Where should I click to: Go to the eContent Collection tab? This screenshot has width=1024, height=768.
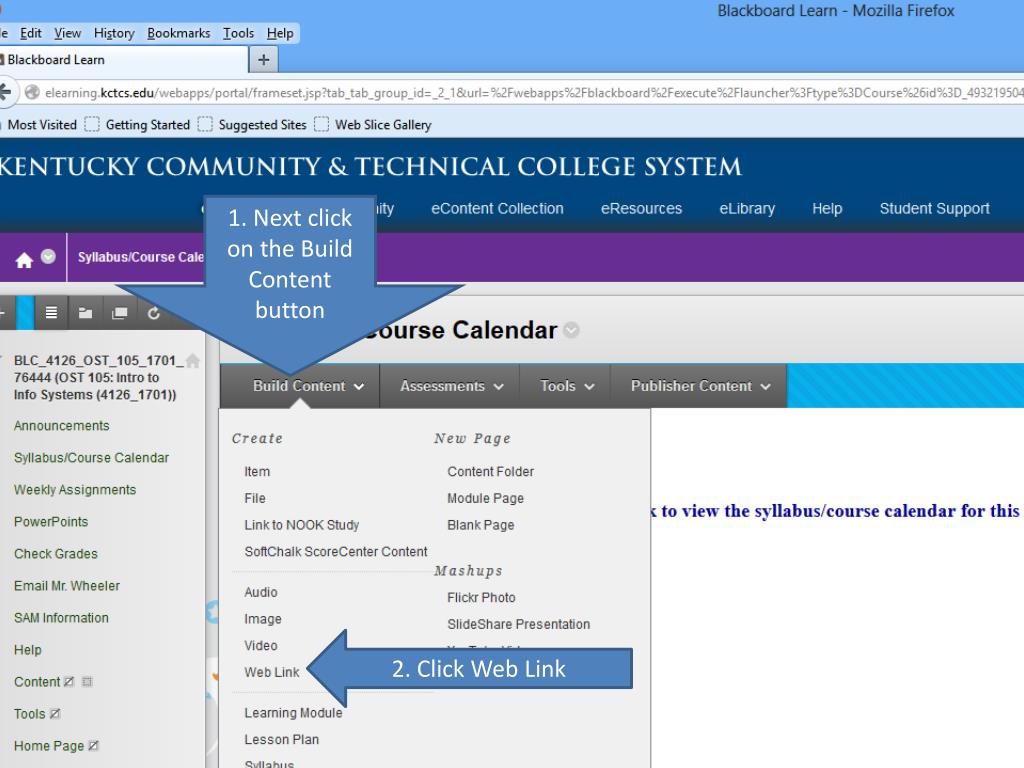tap(497, 209)
